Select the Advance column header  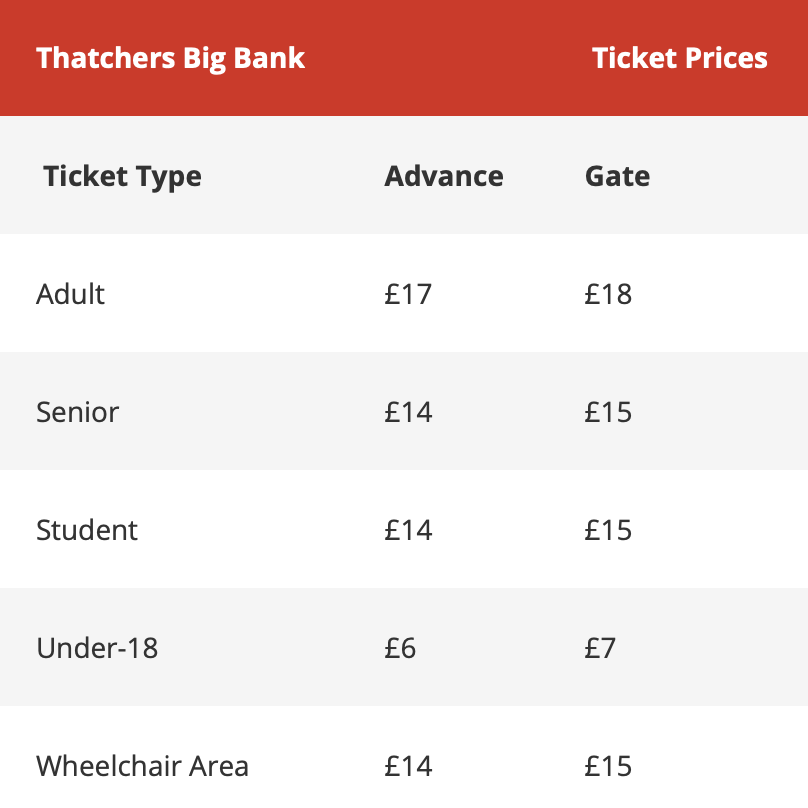tap(444, 176)
